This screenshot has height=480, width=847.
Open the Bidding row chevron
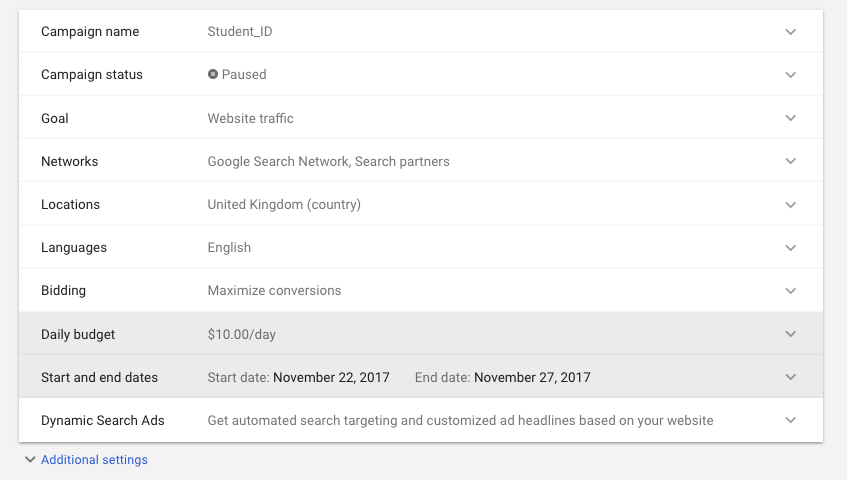coord(791,291)
